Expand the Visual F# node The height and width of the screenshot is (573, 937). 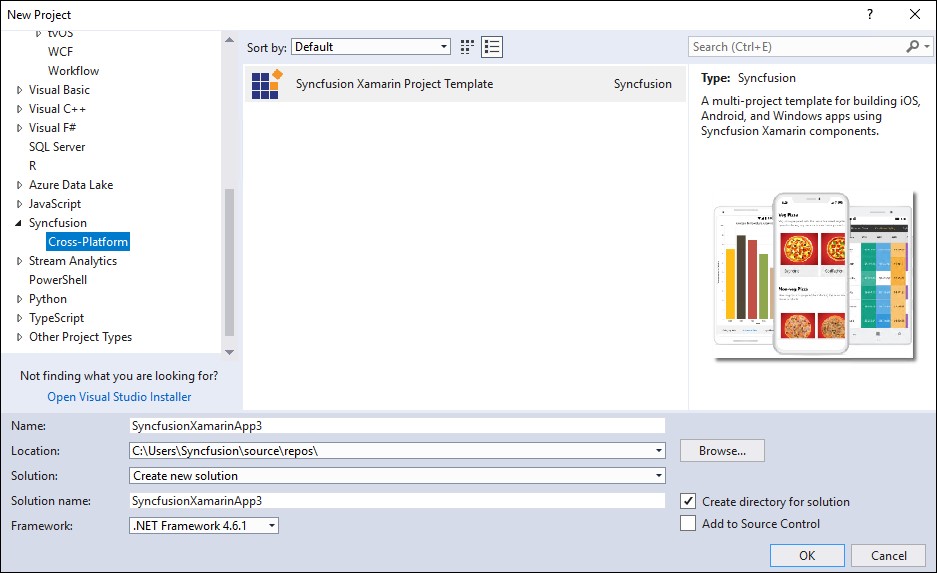pos(19,128)
